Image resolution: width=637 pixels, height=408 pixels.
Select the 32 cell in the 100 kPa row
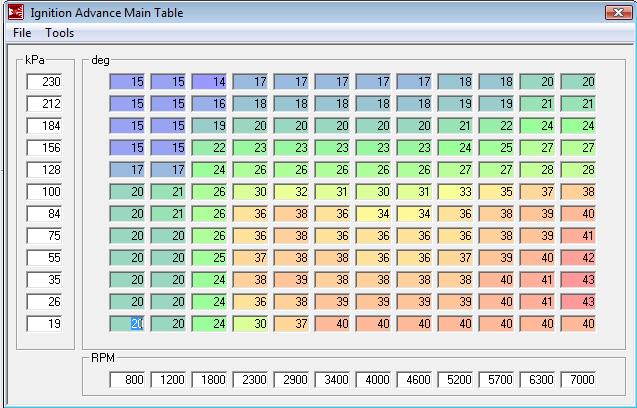(x=291, y=191)
